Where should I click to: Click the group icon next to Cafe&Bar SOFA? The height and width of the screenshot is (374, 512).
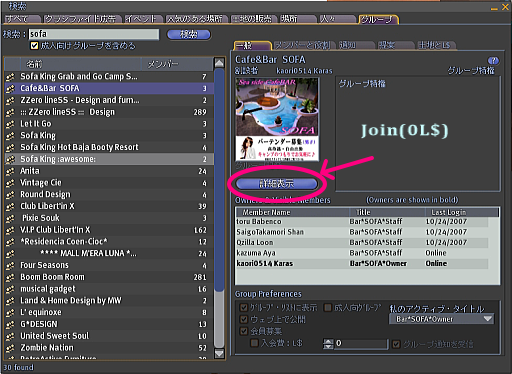(10, 88)
